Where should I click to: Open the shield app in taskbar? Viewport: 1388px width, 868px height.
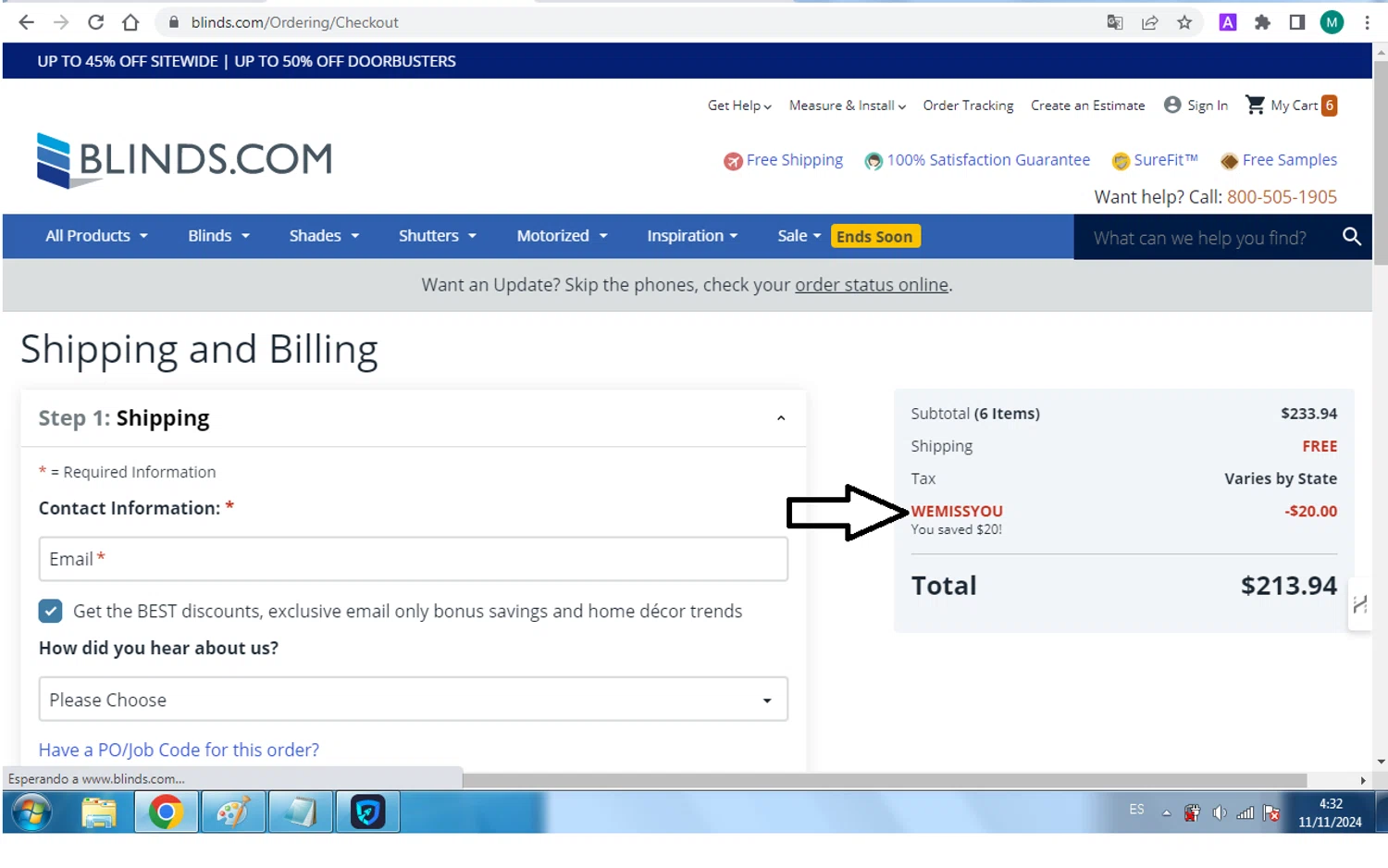pyautogui.click(x=367, y=812)
